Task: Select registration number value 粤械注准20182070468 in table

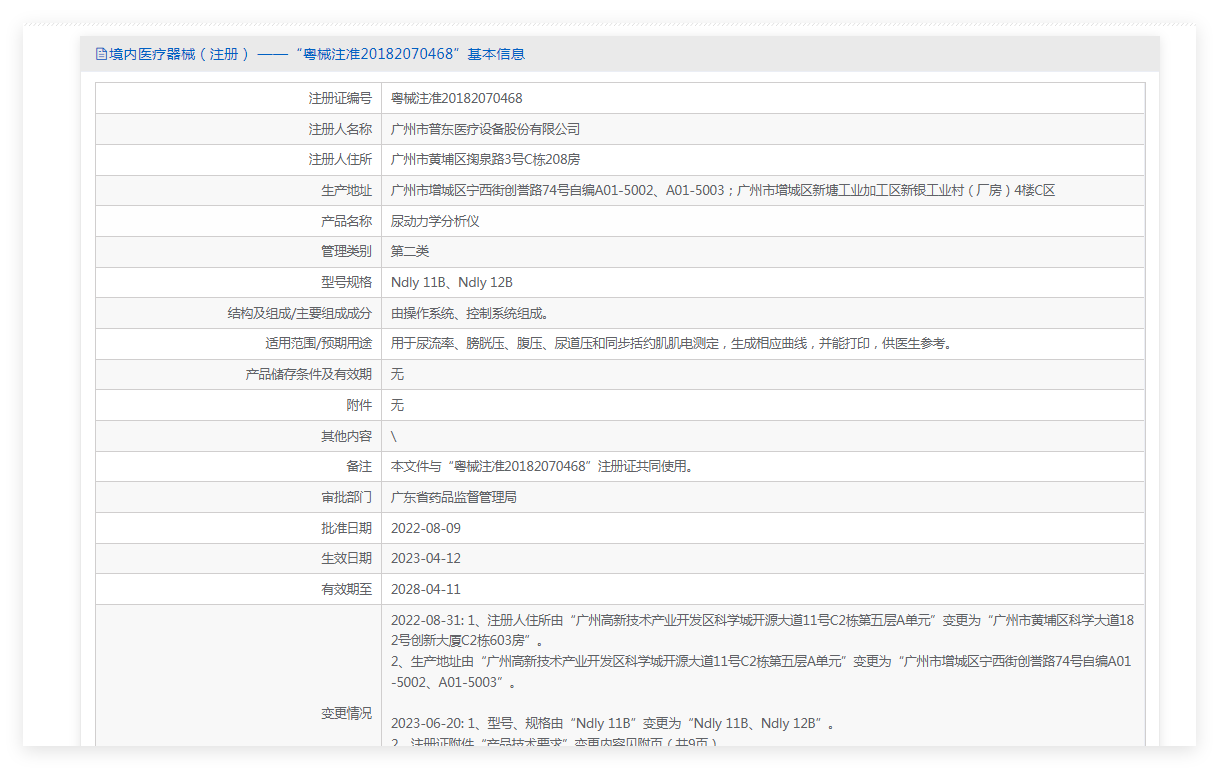Action: click(456, 98)
